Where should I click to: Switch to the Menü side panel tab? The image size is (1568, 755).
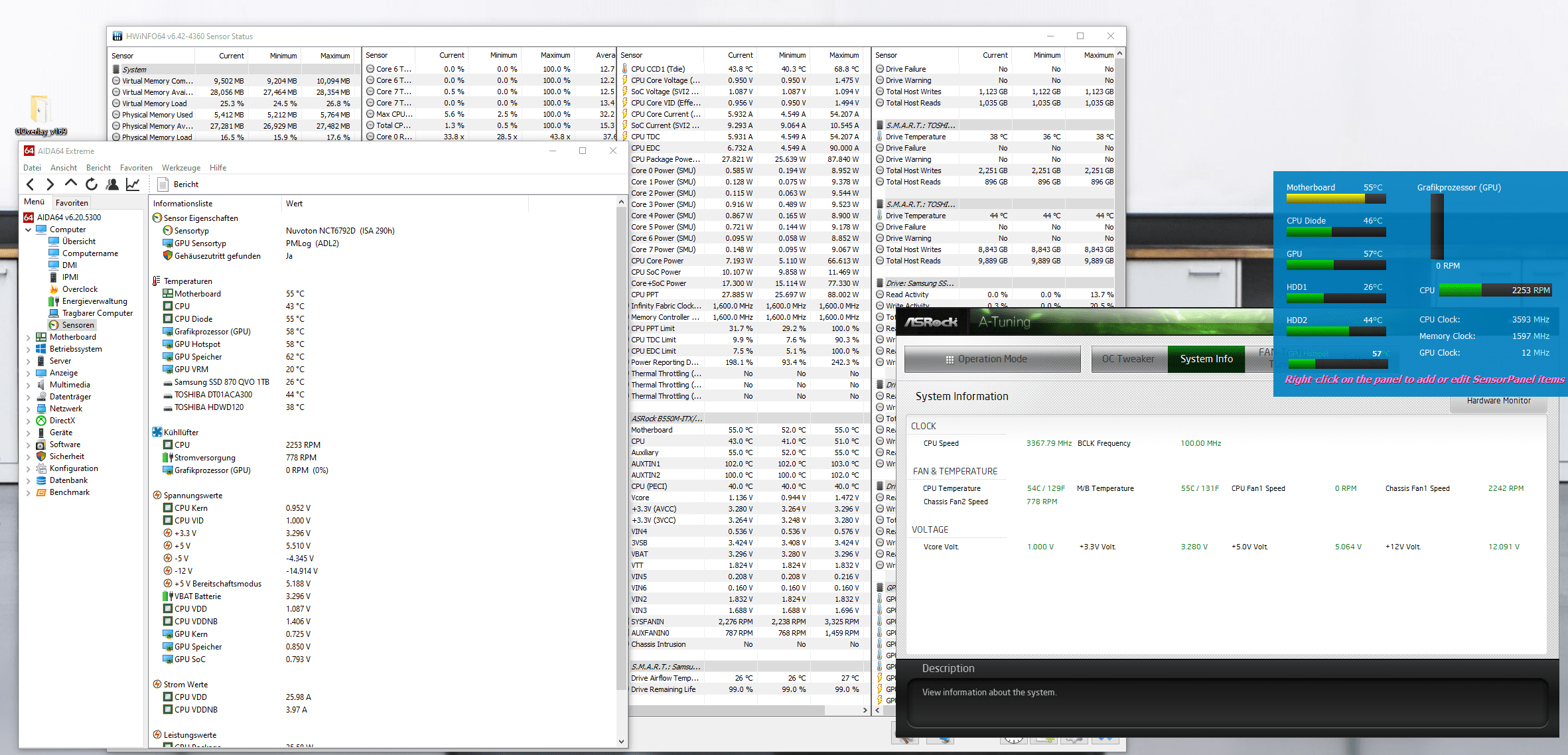[35, 202]
